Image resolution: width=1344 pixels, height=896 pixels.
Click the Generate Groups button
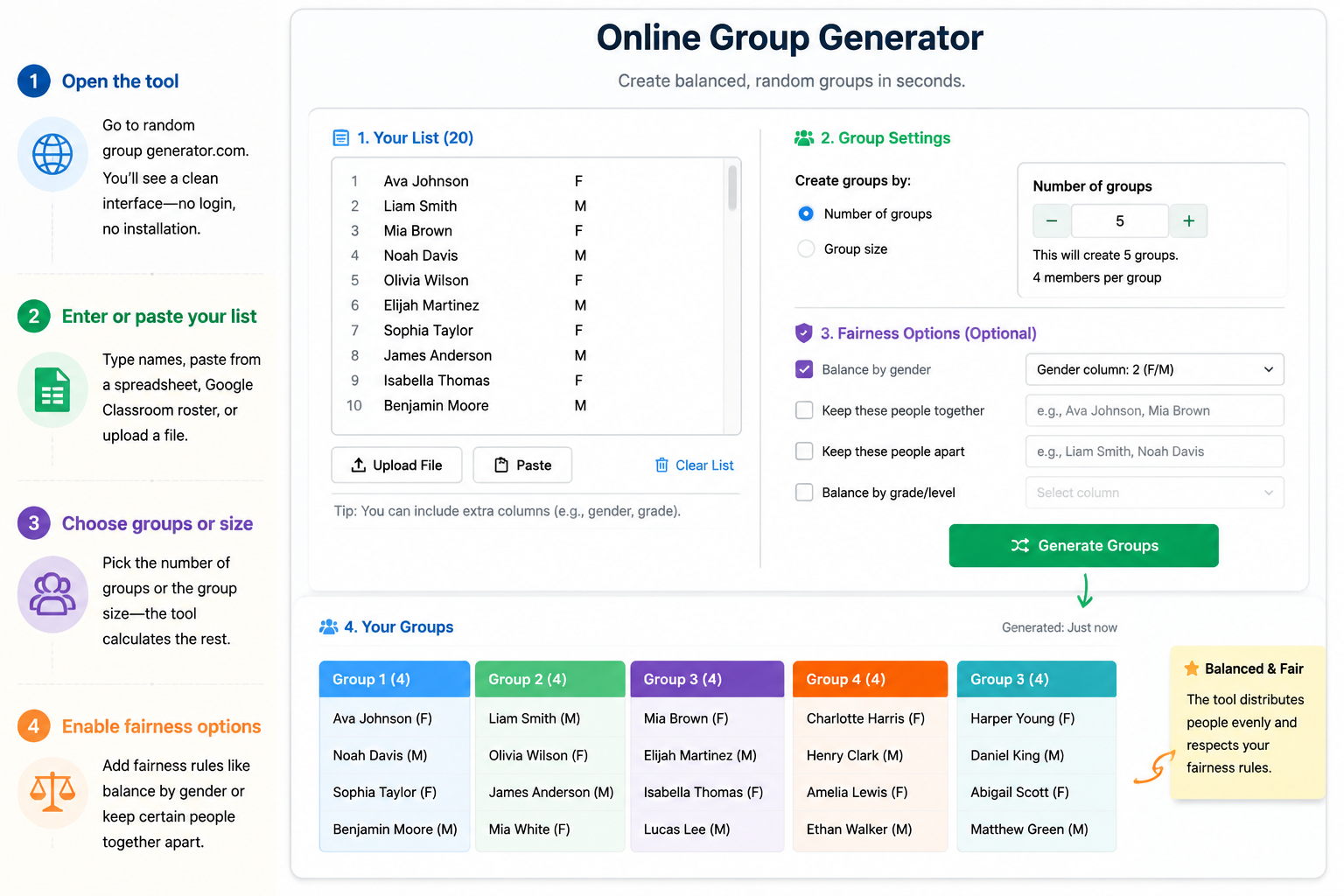click(1083, 545)
